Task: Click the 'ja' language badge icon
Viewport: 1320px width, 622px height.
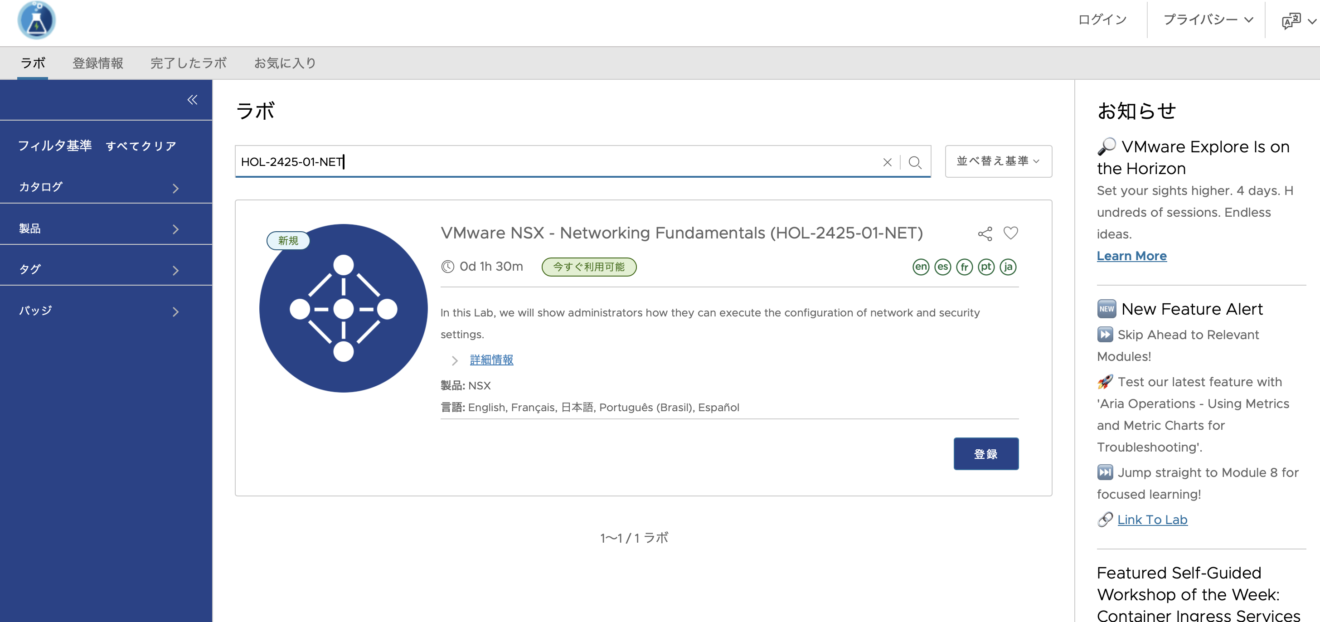Action: (x=1008, y=267)
